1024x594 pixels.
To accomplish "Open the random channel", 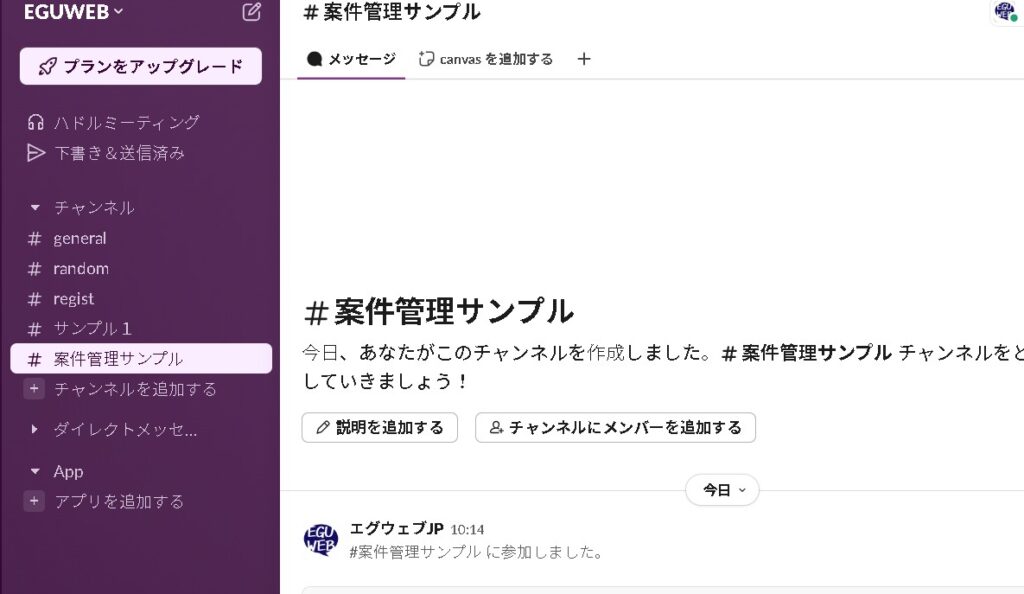I will click(x=81, y=268).
